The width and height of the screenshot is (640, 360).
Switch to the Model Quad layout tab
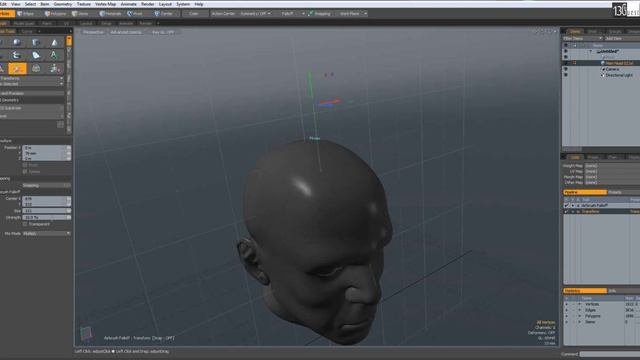(24, 23)
